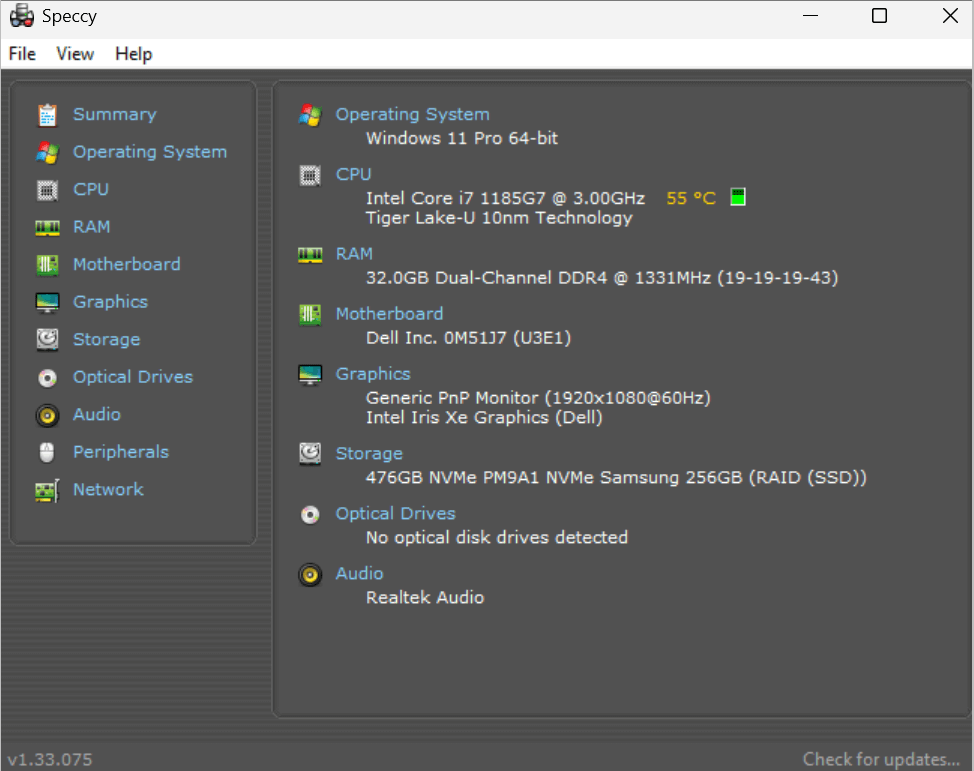Click the Storage heading in main panel

point(369,454)
